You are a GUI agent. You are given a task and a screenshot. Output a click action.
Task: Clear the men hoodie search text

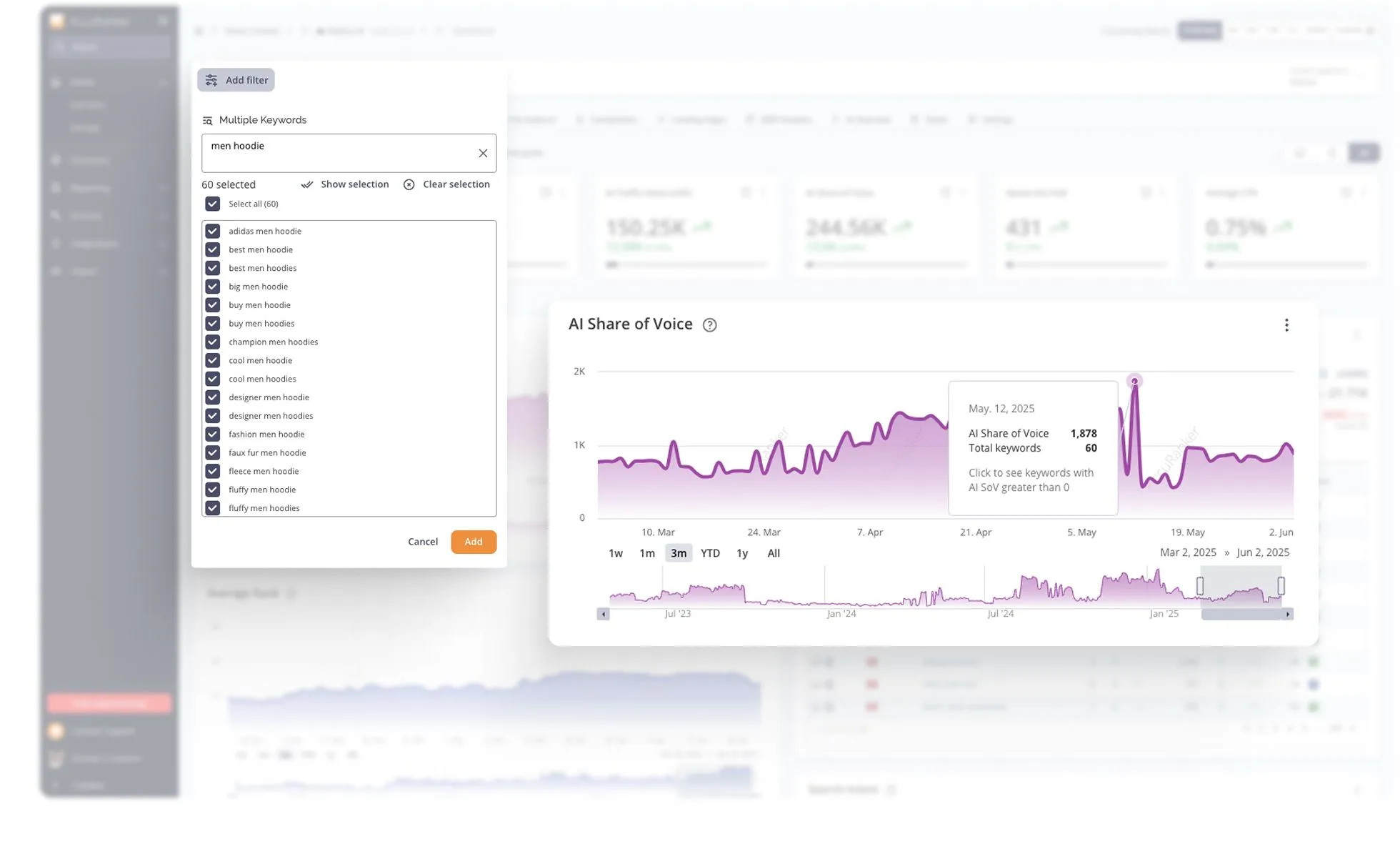click(483, 154)
